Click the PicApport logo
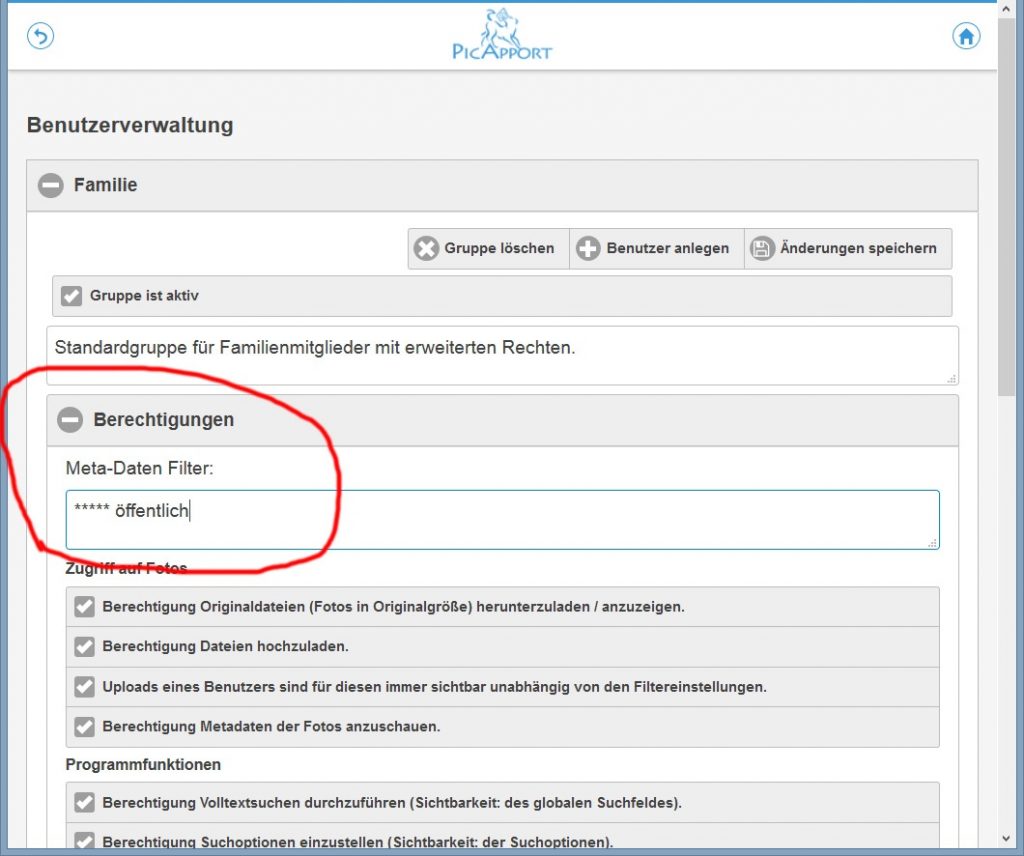 coord(502,34)
